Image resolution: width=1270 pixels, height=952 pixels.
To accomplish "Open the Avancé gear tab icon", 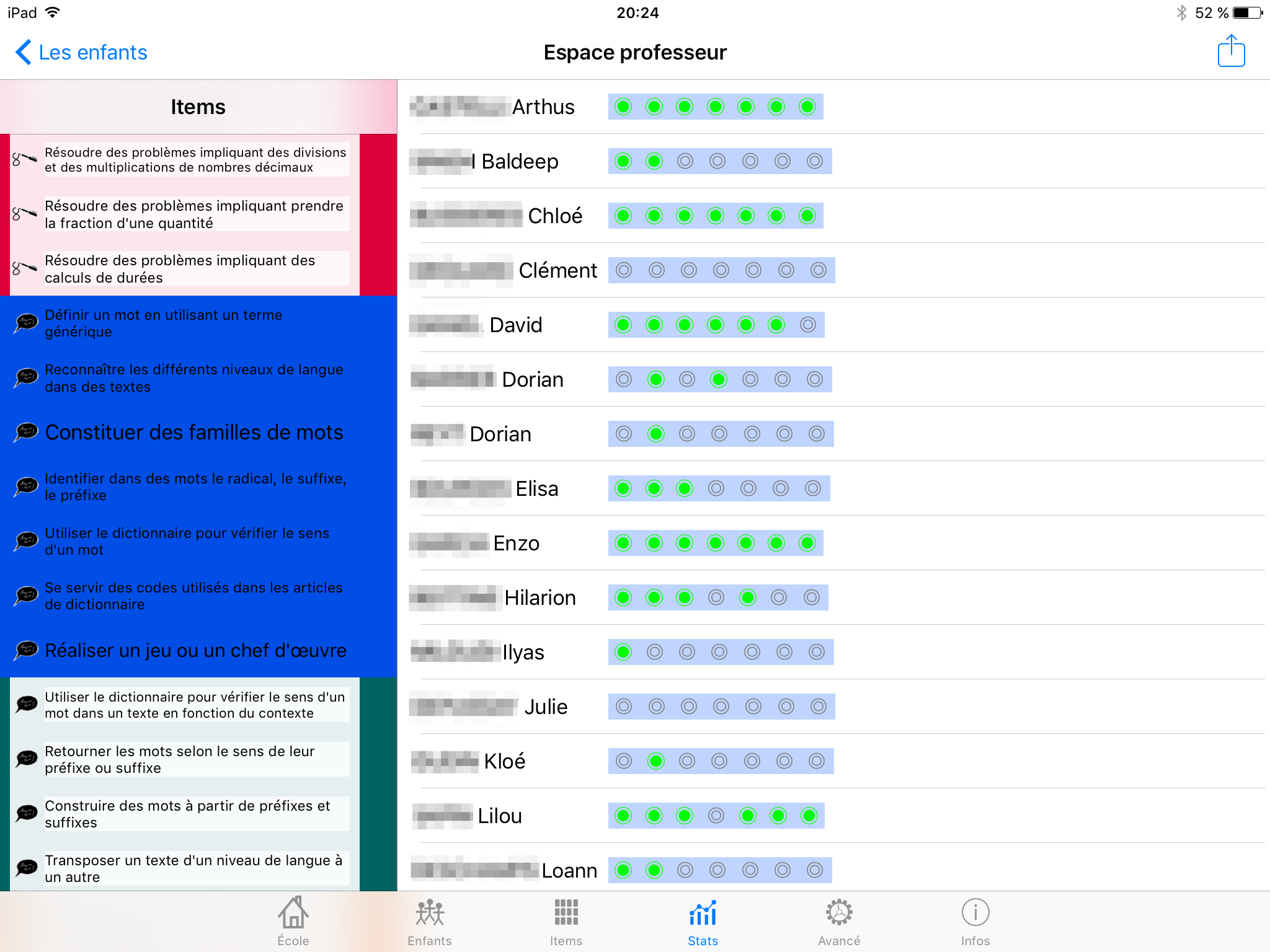I will (838, 912).
